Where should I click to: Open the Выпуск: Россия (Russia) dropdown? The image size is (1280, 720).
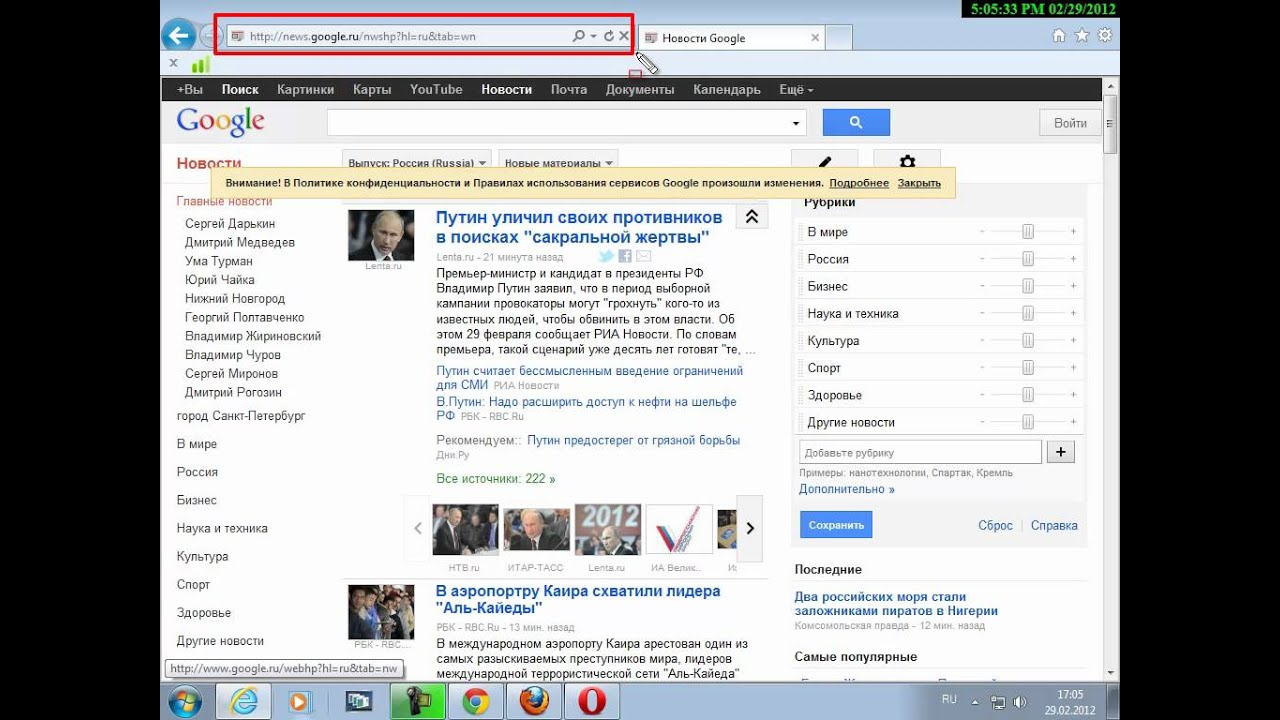417,162
